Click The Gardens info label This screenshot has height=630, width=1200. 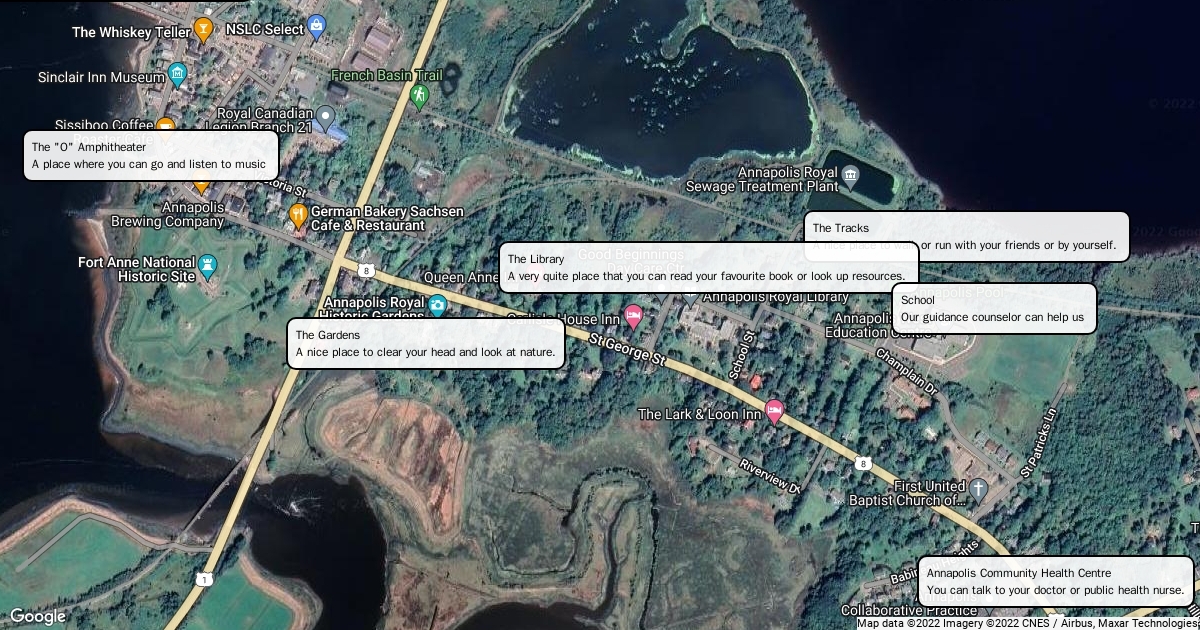[427, 344]
